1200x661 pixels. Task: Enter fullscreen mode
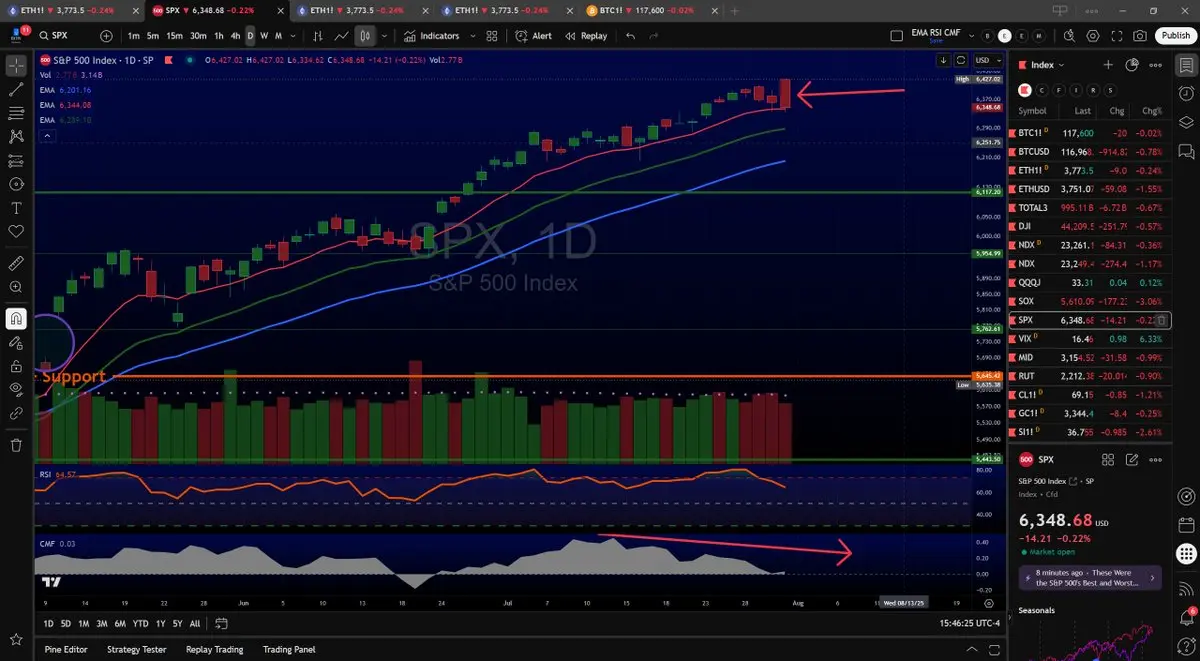(x=1117, y=35)
